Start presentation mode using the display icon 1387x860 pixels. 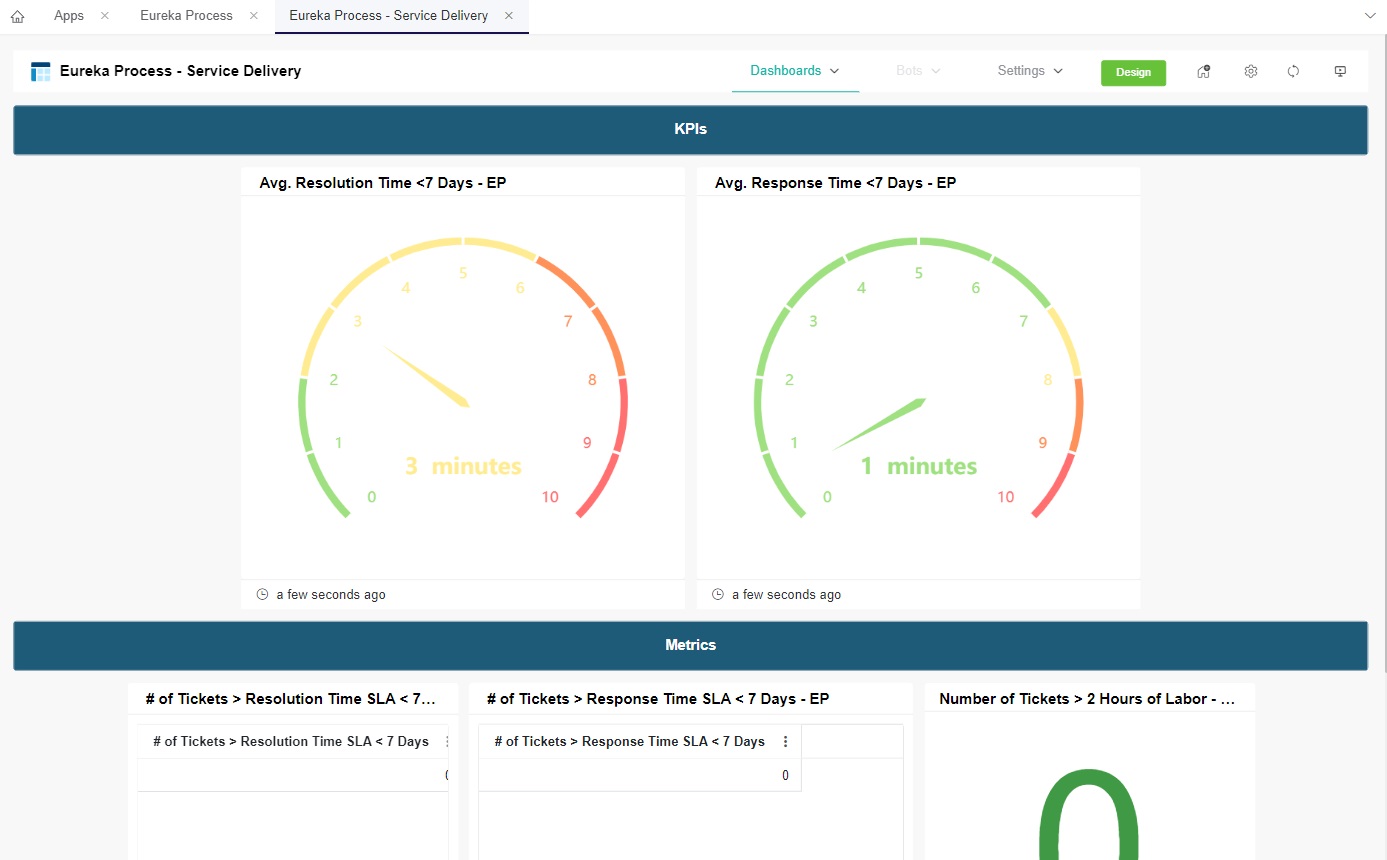[1340, 71]
